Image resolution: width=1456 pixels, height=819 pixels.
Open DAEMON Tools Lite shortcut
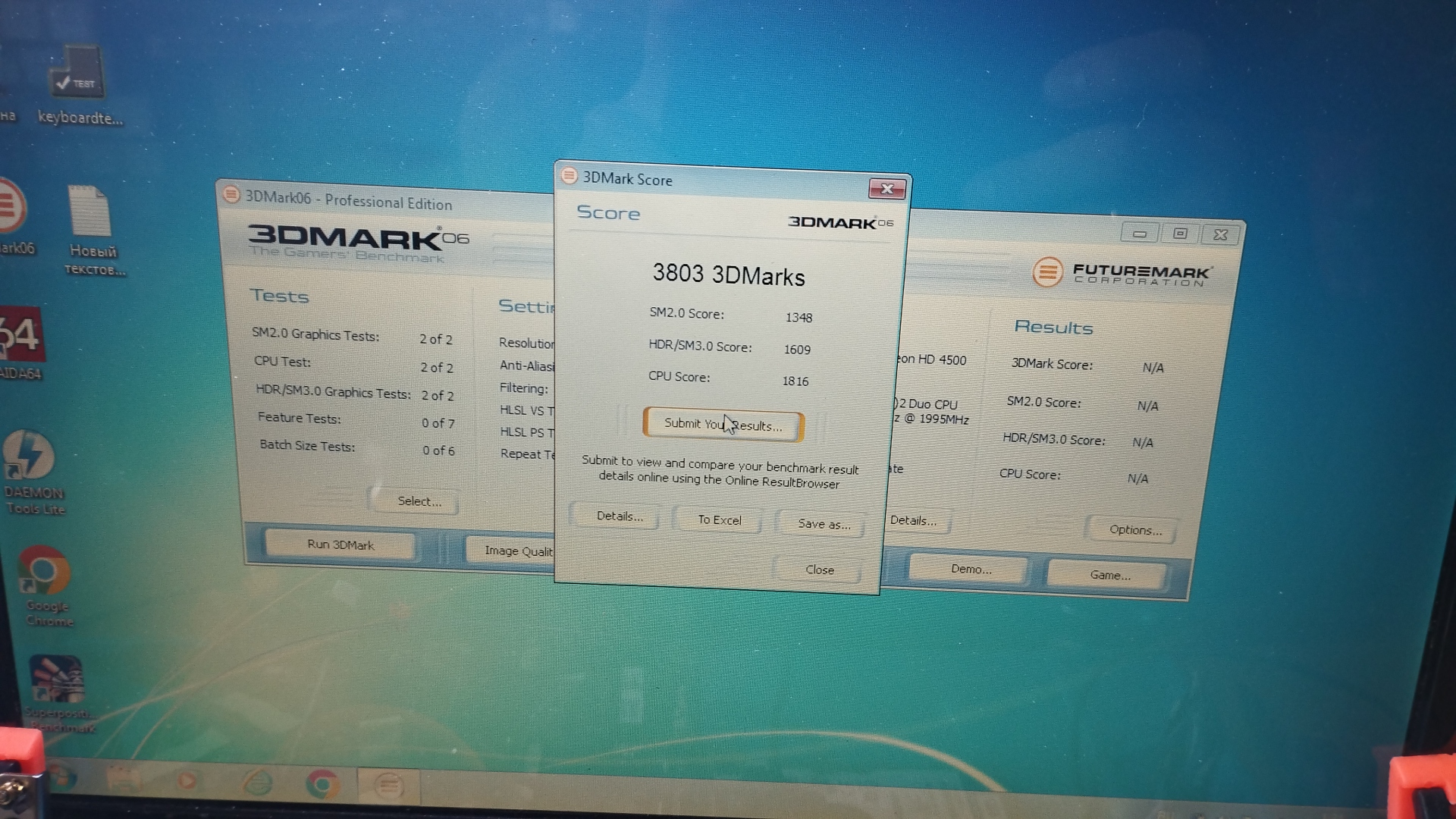pos(32,472)
